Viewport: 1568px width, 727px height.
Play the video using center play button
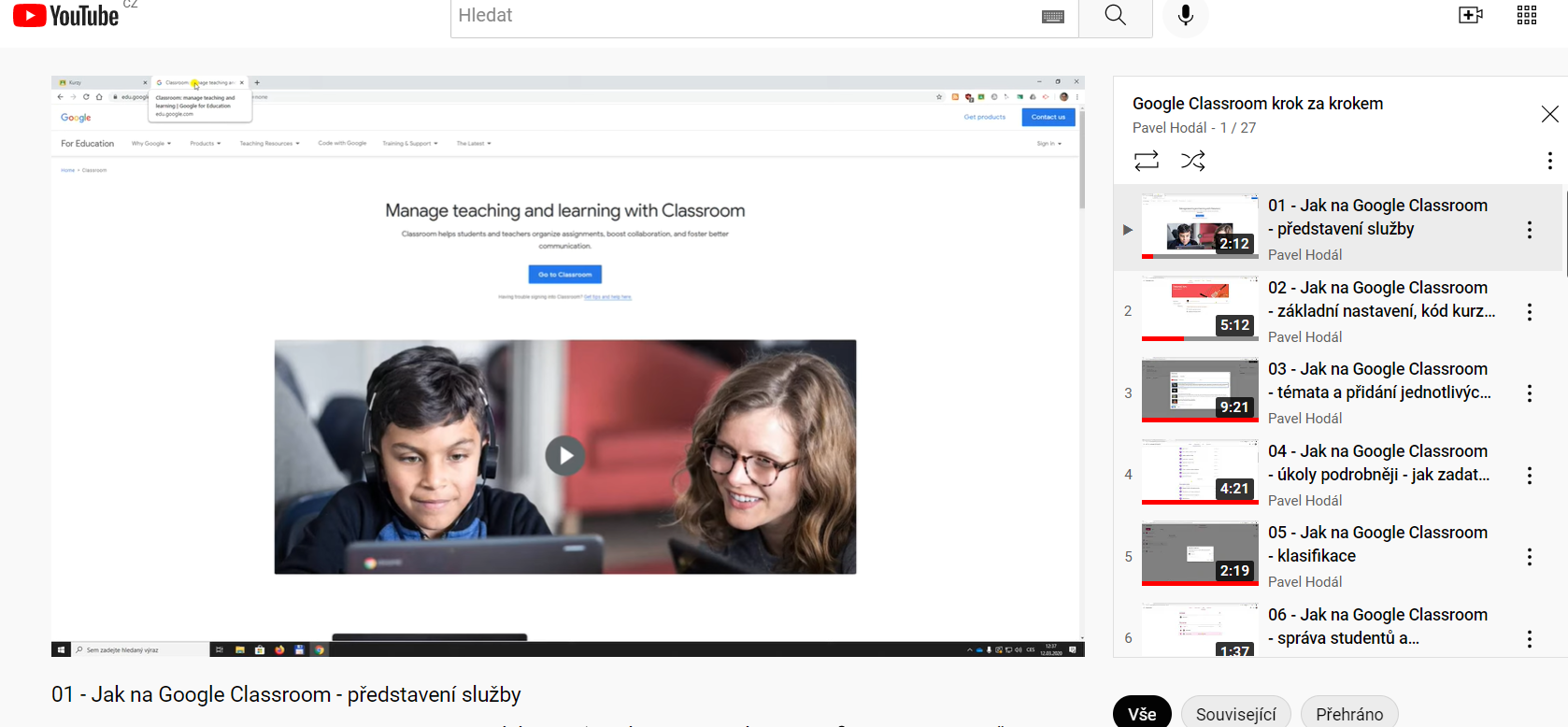pos(564,456)
